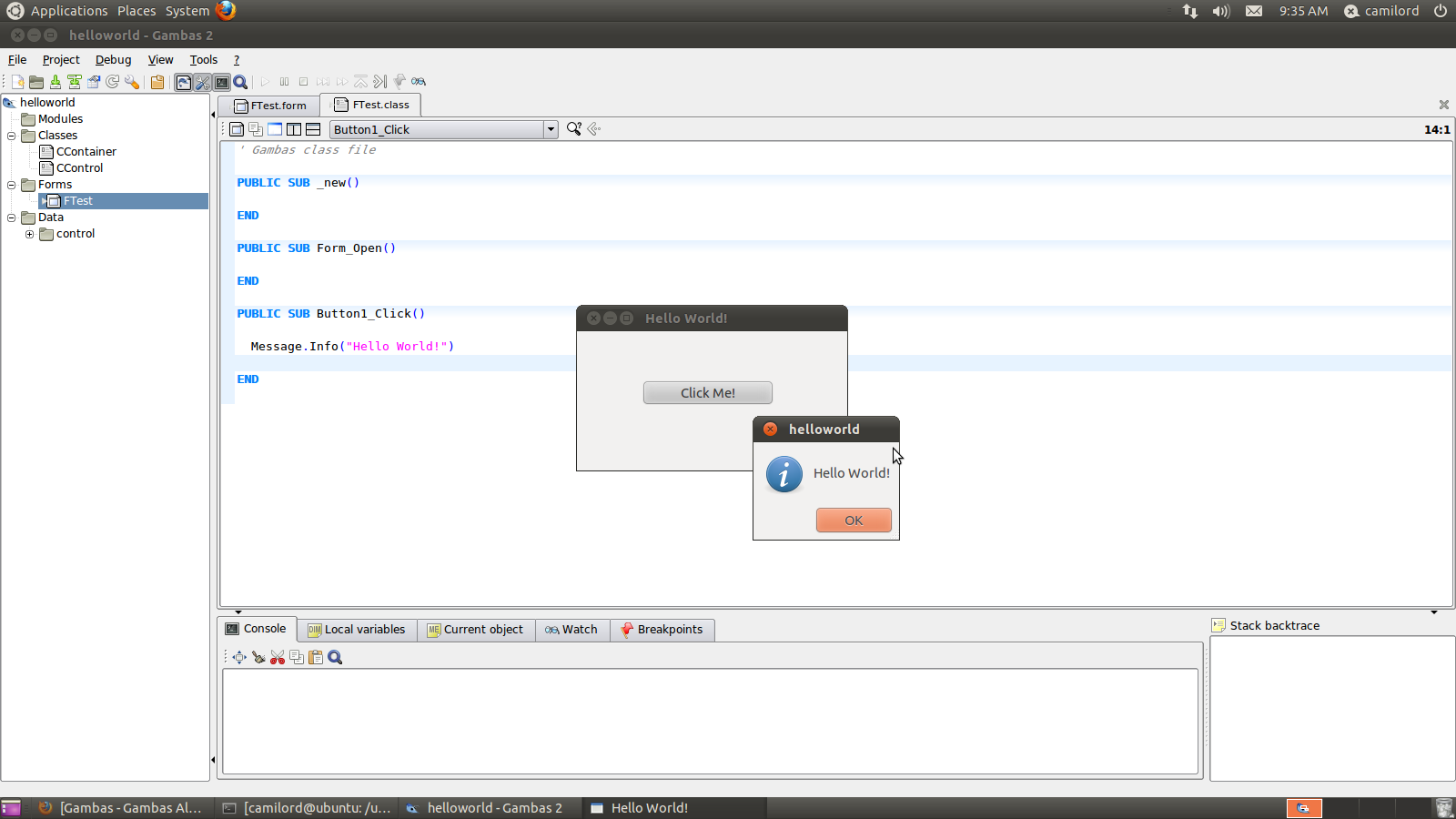The width and height of the screenshot is (1456, 819).
Task: Switch to the FTest.form tab
Action: (x=269, y=106)
